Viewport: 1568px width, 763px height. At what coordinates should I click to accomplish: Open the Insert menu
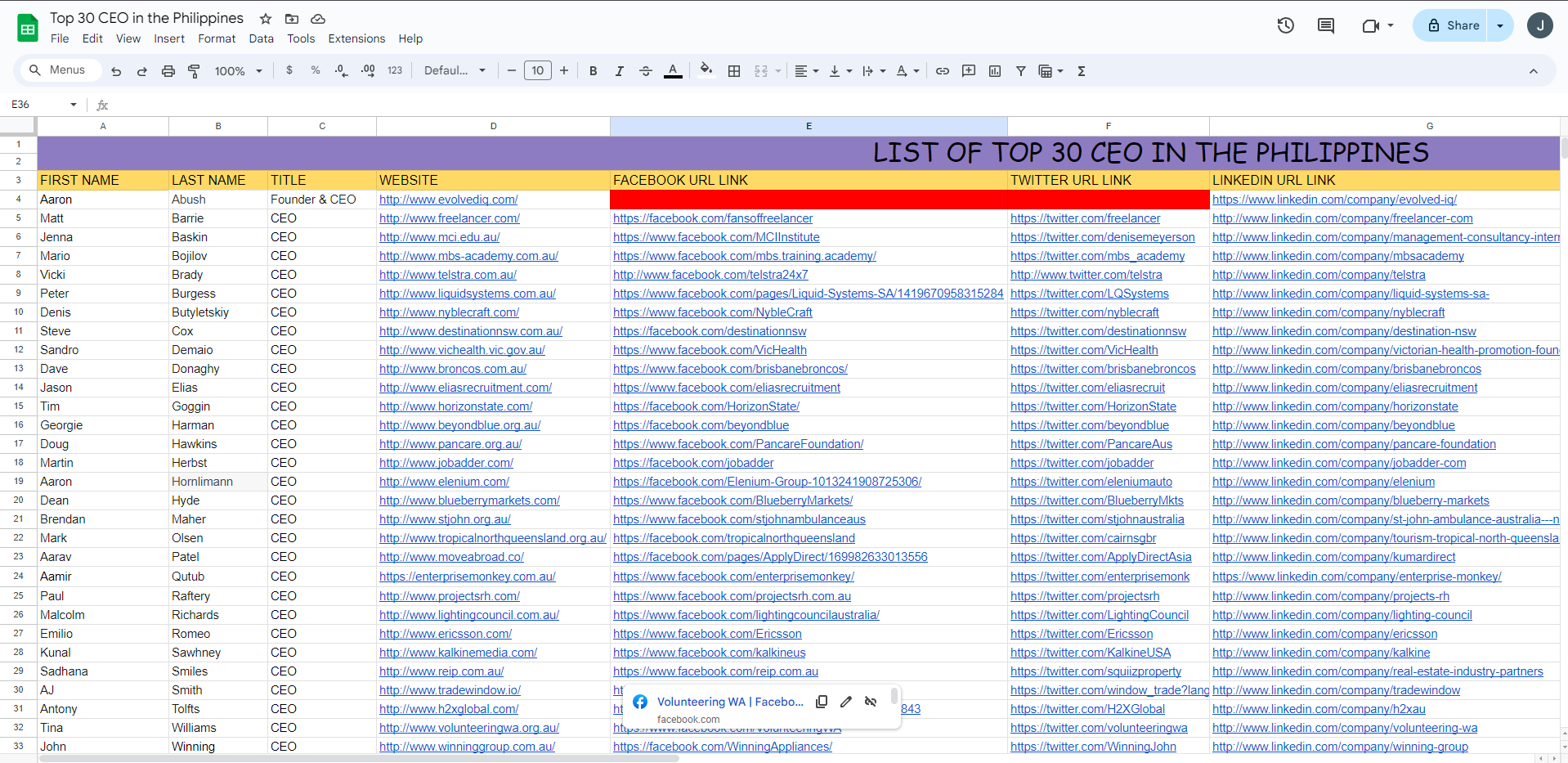pyautogui.click(x=169, y=38)
